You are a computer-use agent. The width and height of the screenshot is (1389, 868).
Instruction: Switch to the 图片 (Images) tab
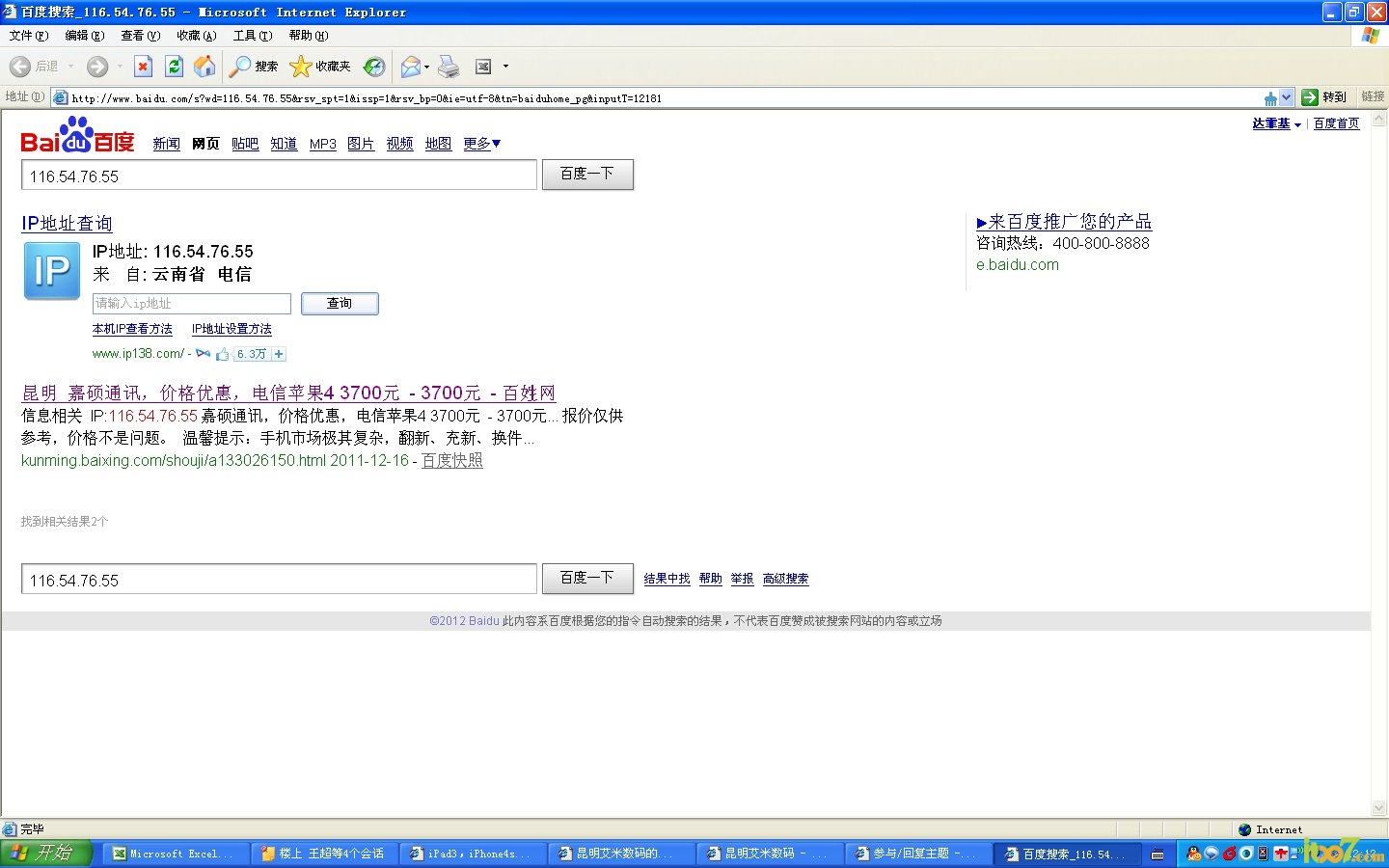361,144
